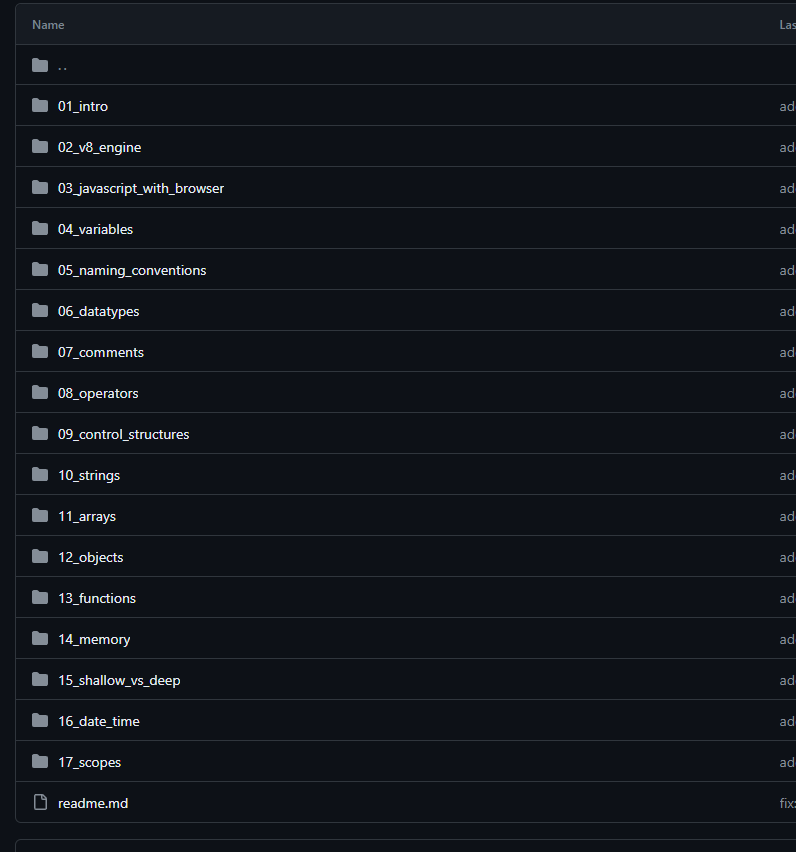796x852 pixels.
Task: Click the folder icon beside 01_intro
Action: click(40, 106)
